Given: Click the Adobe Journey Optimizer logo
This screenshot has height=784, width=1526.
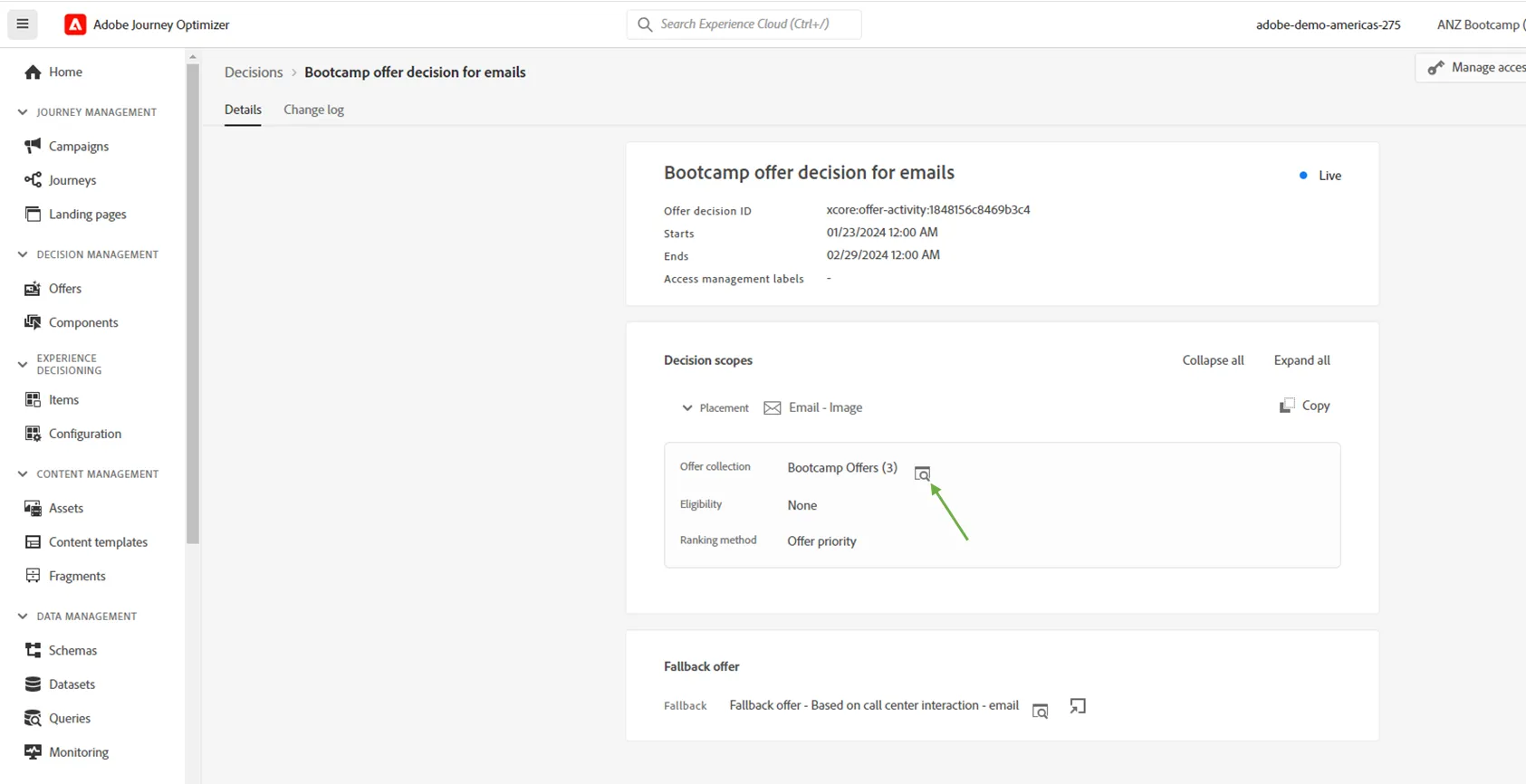Looking at the screenshot, I should coord(75,24).
